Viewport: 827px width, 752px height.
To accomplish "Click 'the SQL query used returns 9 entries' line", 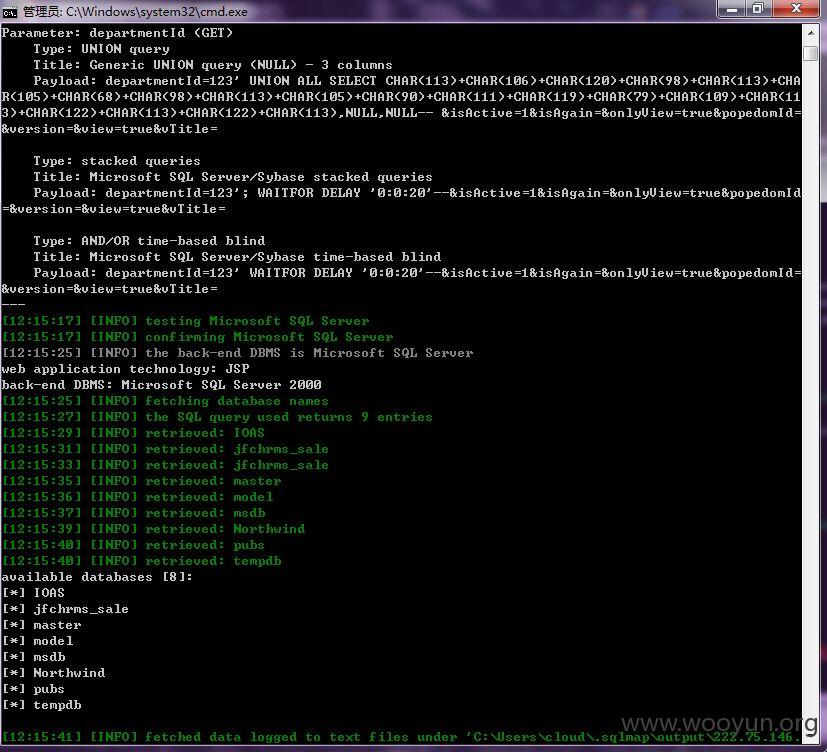I will pos(217,417).
